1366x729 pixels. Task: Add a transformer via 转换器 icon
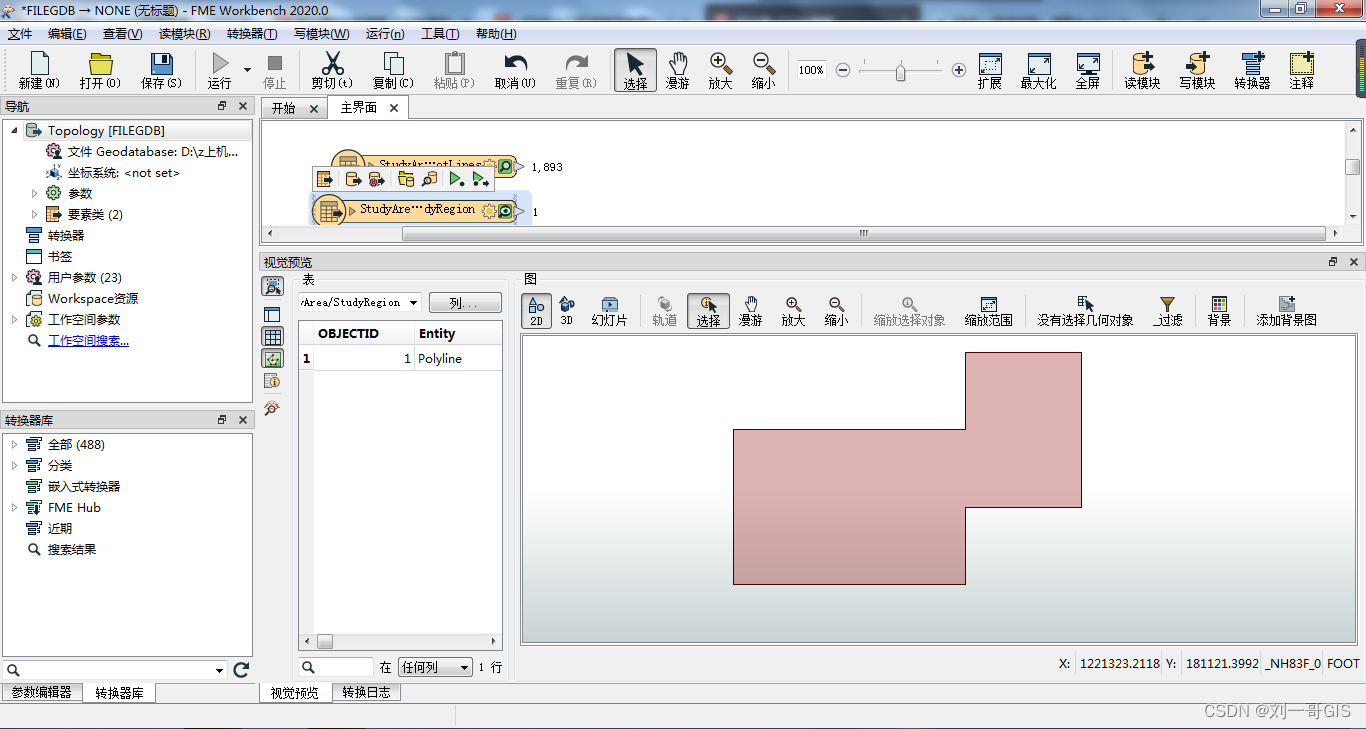1252,71
